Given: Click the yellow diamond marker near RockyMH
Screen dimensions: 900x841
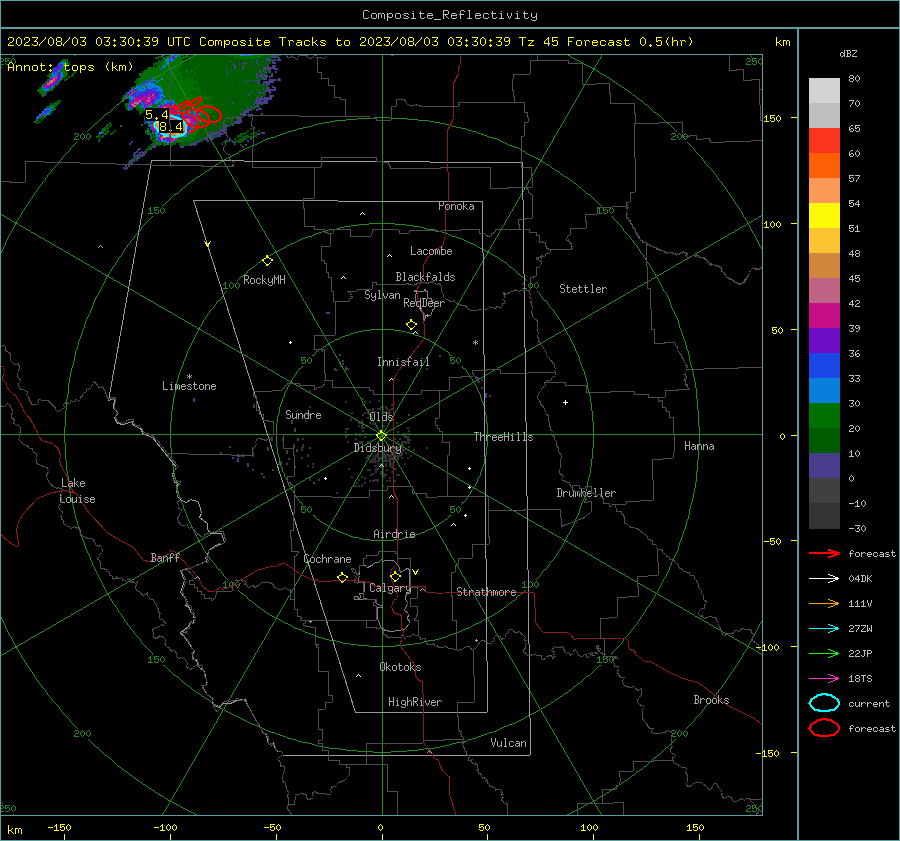Looking at the screenshot, I should coord(267,261).
